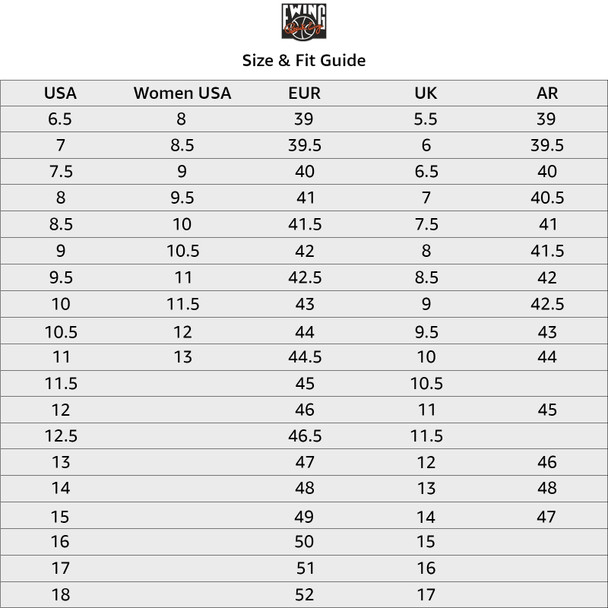Click USA size 6.5 cell
This screenshot has width=608, height=608.
pos(60,119)
